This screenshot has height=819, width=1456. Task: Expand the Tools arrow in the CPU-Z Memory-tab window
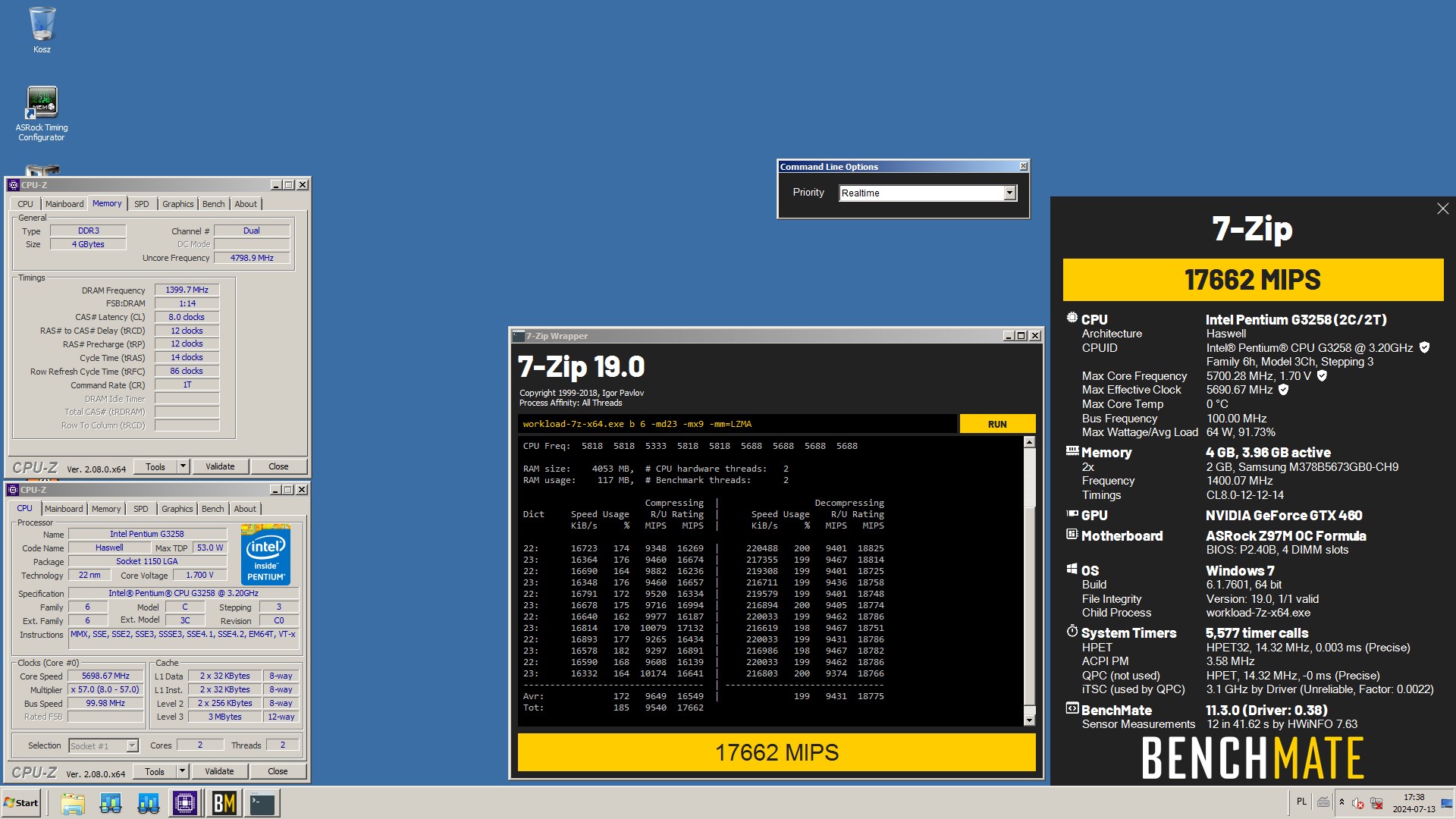point(183,466)
